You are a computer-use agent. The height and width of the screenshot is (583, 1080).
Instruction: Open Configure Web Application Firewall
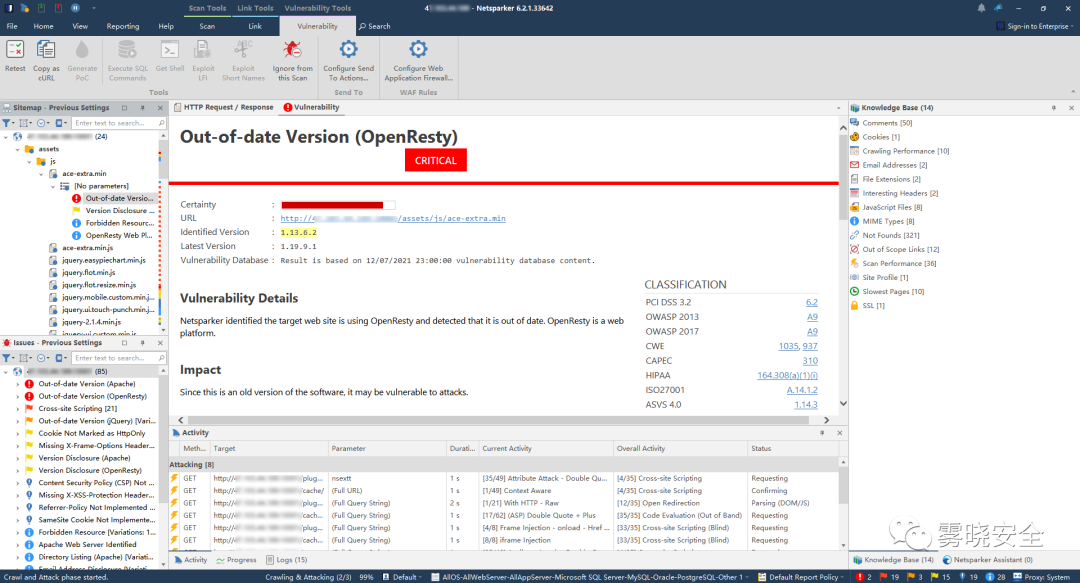pos(418,61)
